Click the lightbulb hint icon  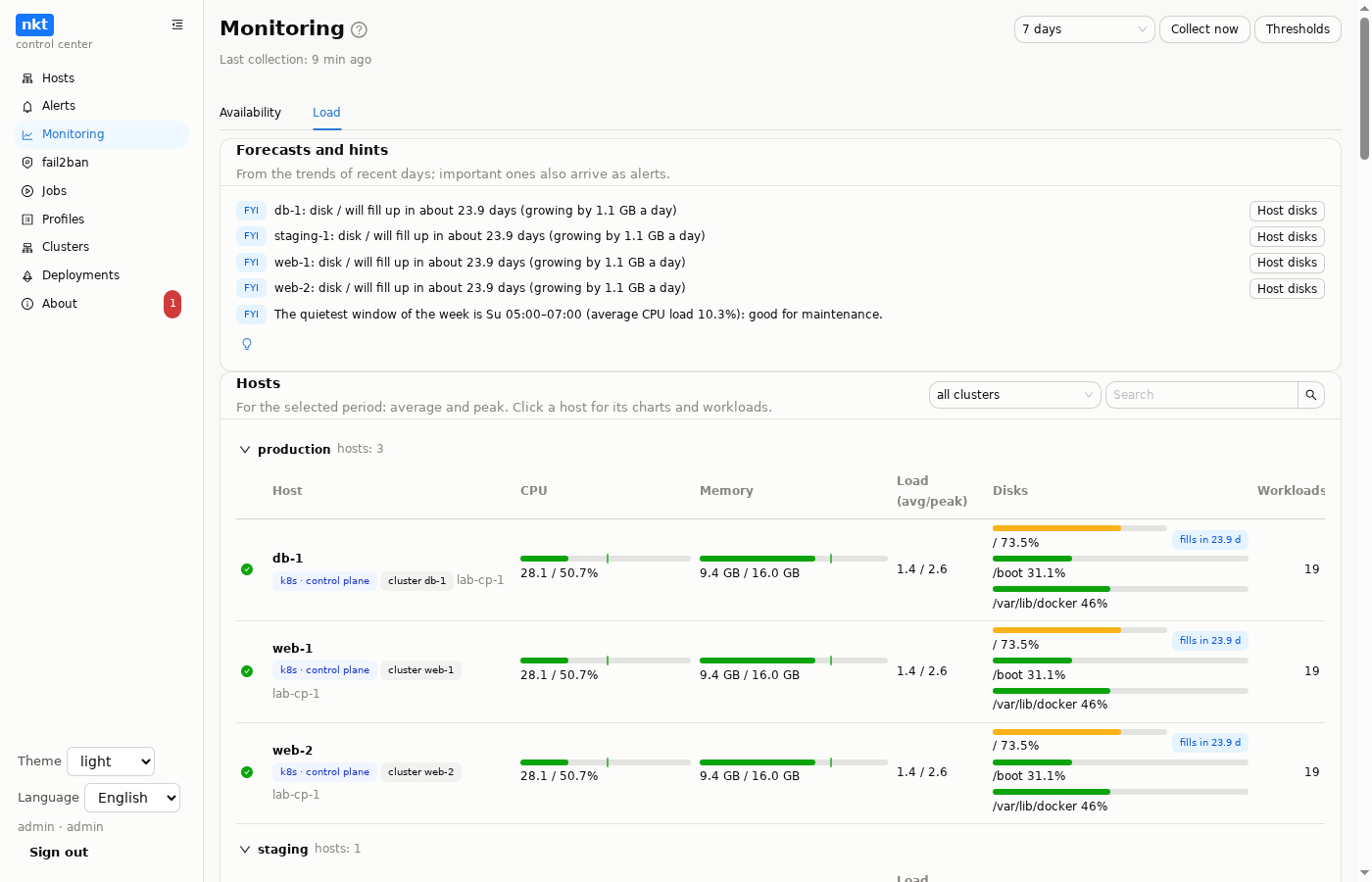point(247,344)
